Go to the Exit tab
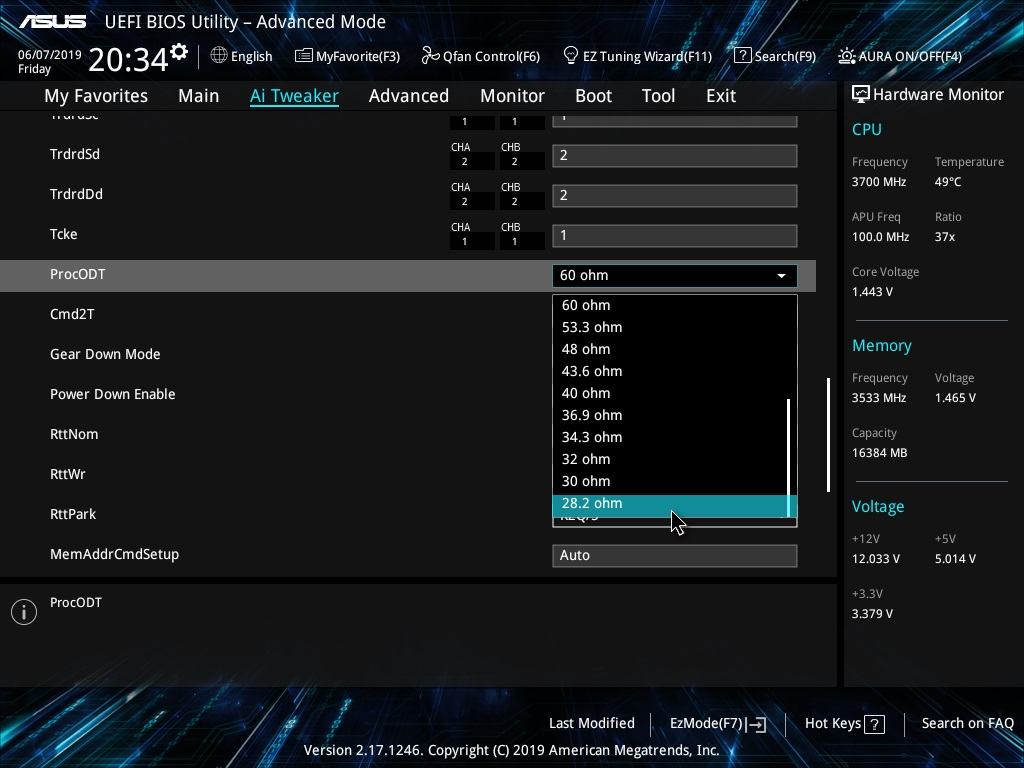This screenshot has height=768, width=1024. (x=721, y=95)
